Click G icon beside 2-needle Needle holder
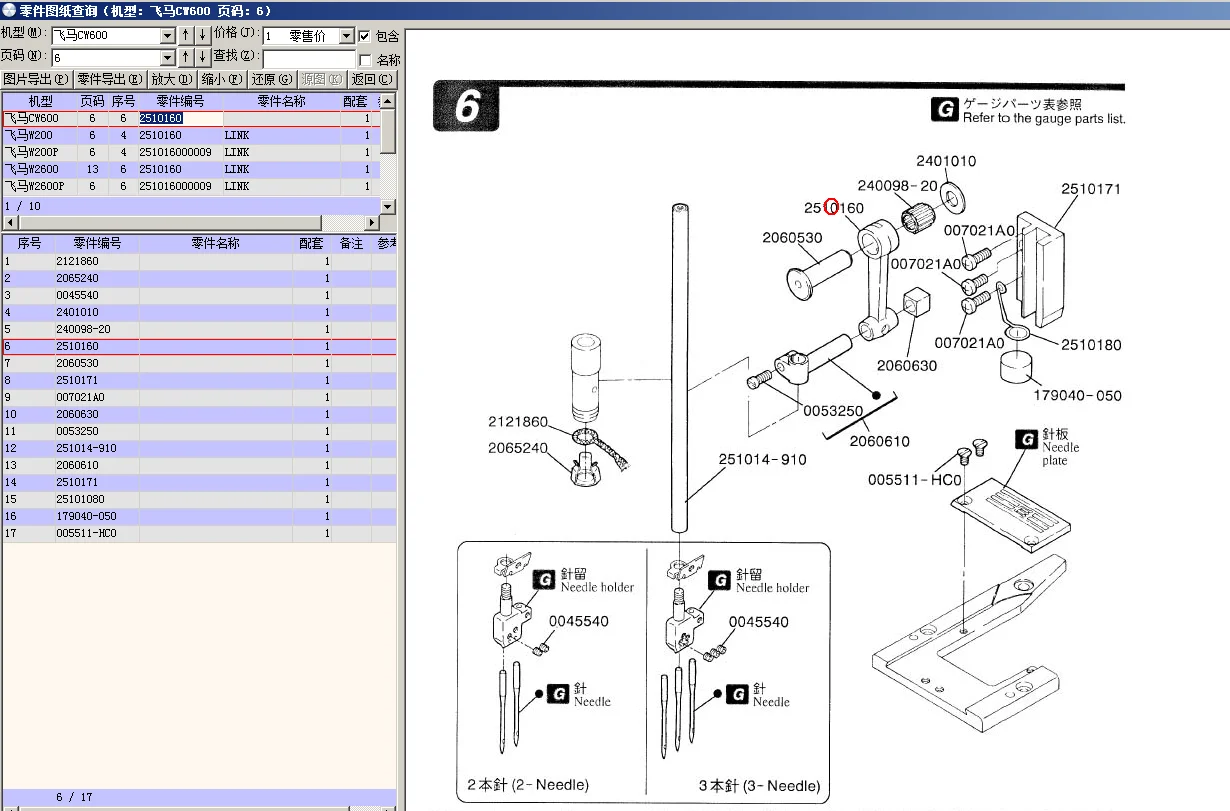This screenshot has height=811, width=1230. [544, 580]
